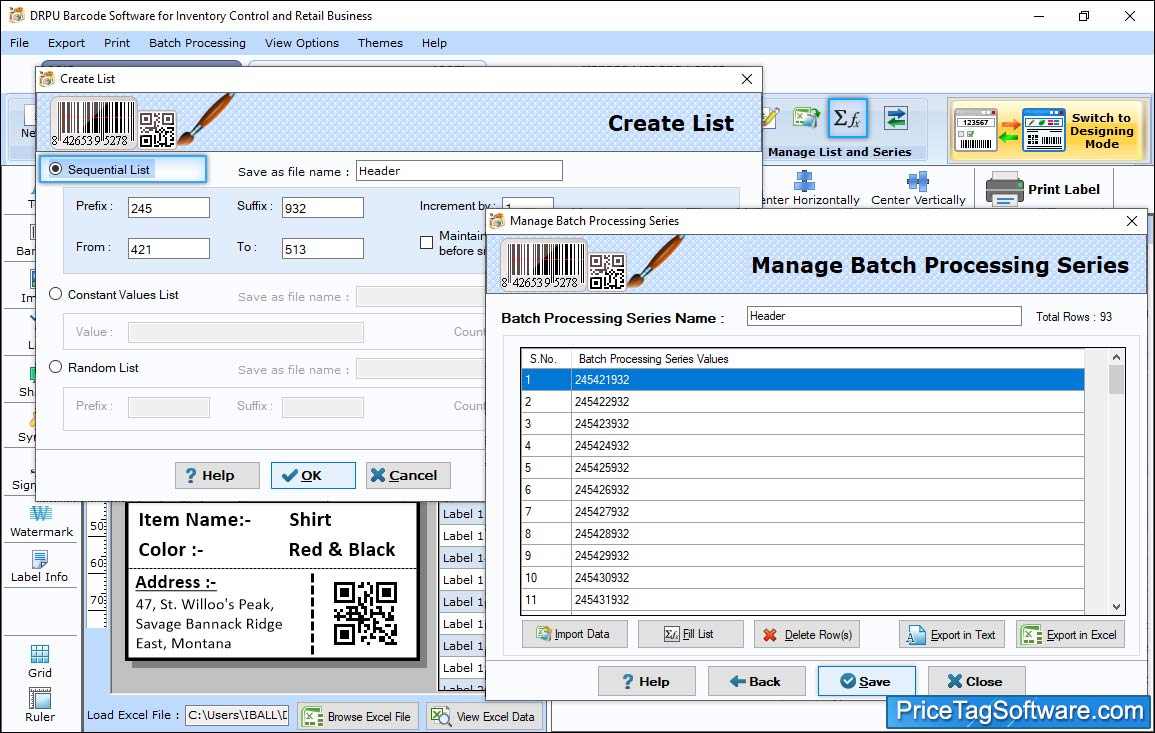Click the blue swap arrows batch icon
1155x733 pixels.
pyautogui.click(x=896, y=118)
